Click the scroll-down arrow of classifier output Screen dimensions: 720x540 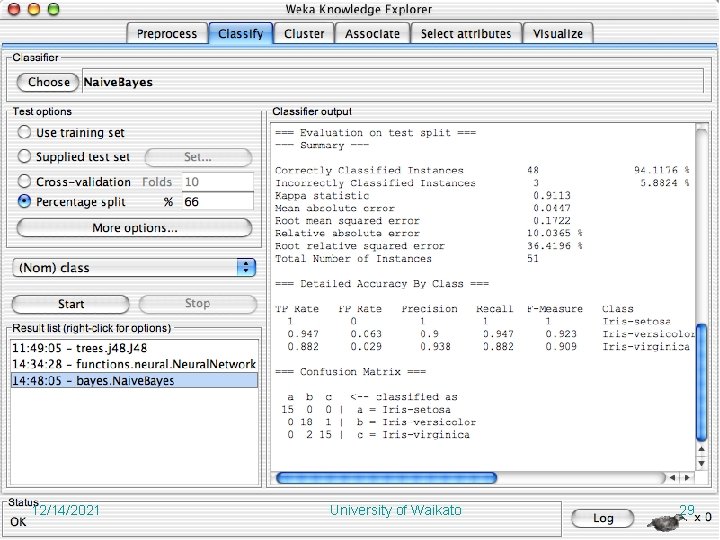pyautogui.click(x=701, y=463)
